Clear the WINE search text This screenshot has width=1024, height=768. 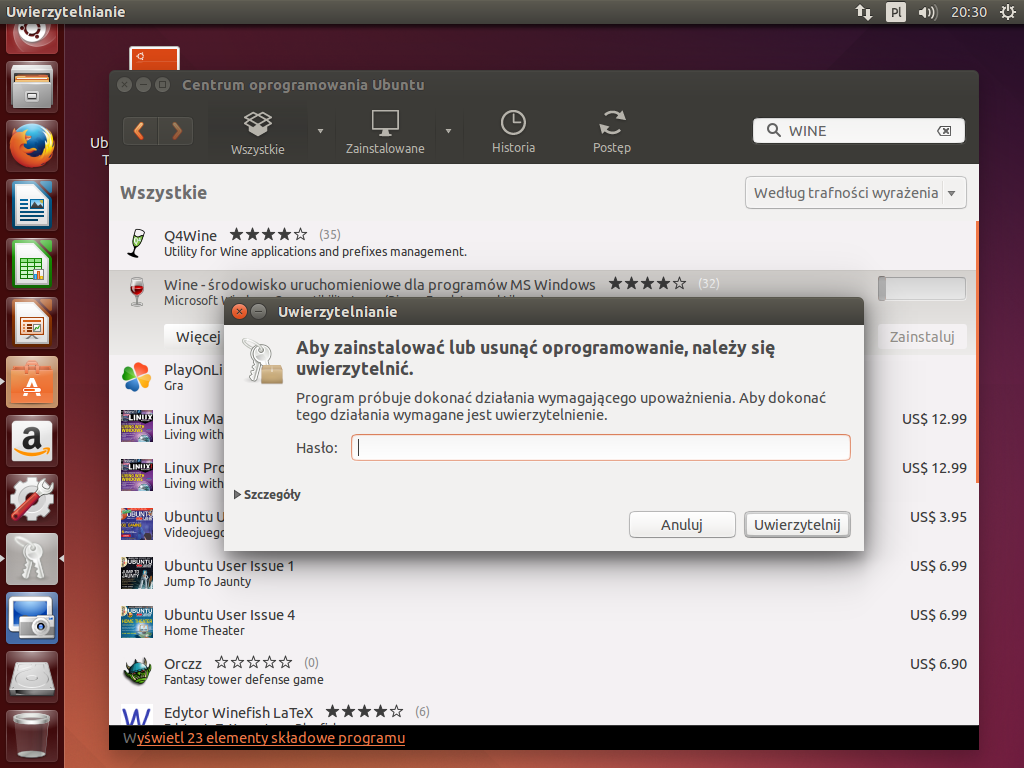coord(943,131)
